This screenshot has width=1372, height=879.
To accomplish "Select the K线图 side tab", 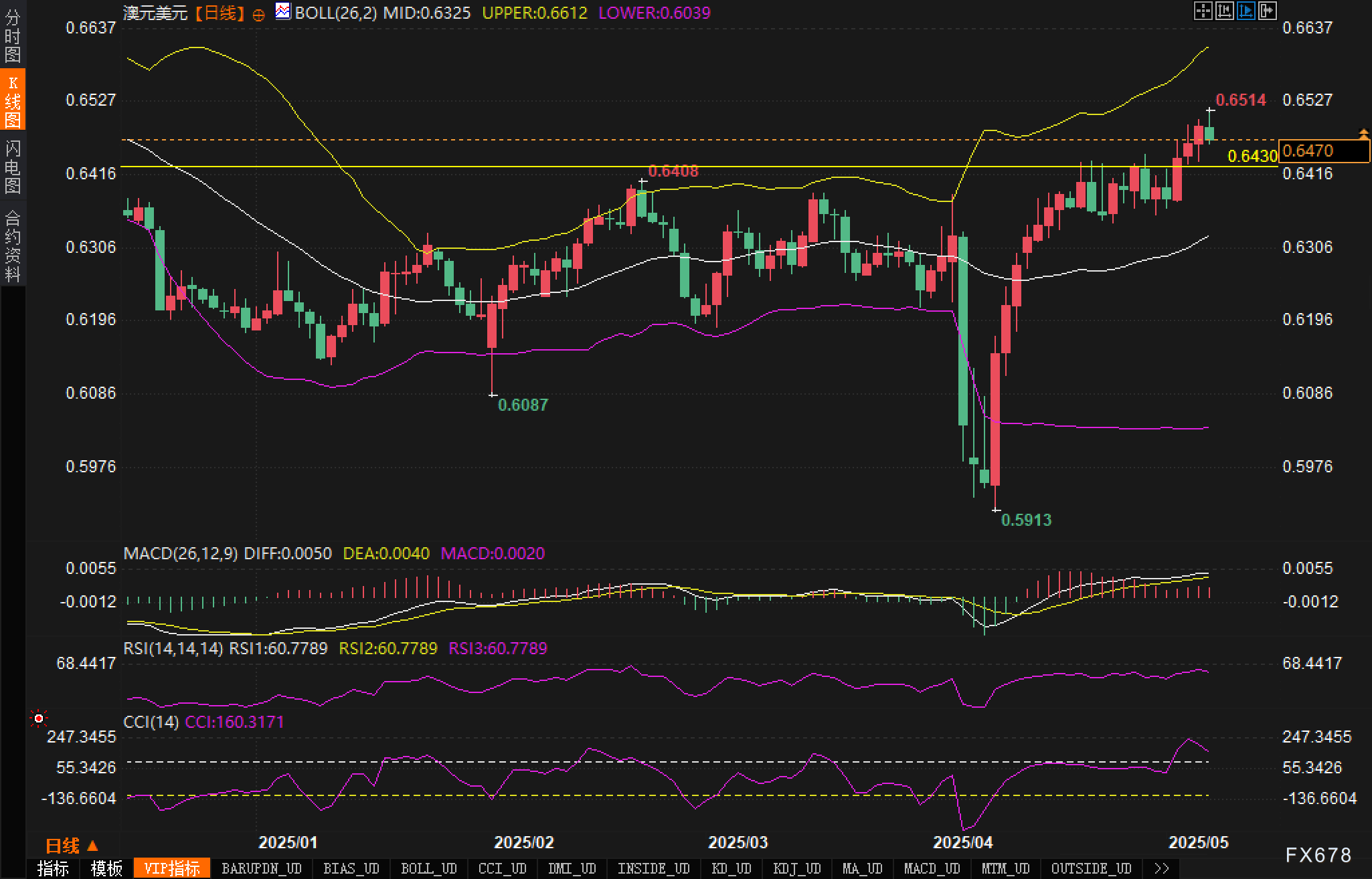I will [13, 101].
